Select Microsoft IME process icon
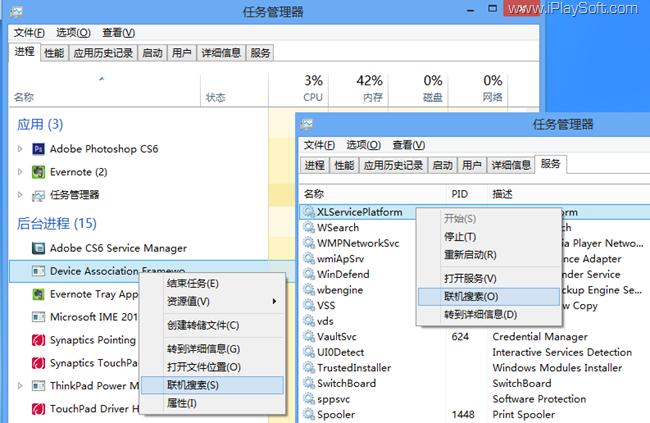The image size is (650, 423). [39, 317]
